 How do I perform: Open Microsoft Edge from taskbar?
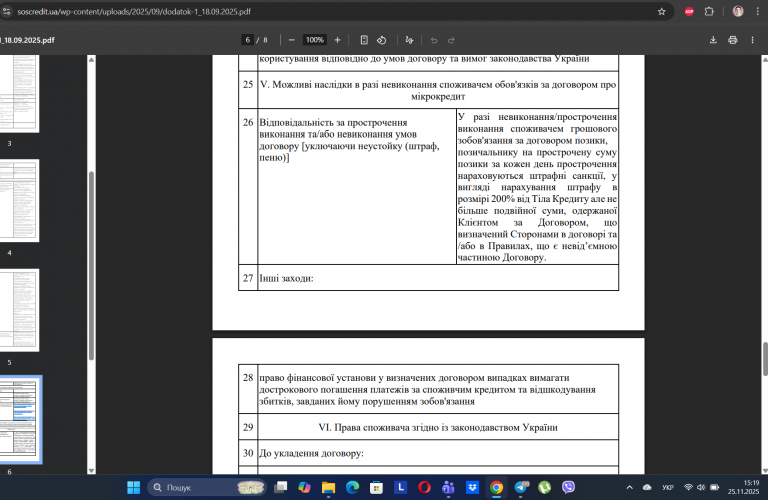point(352,487)
